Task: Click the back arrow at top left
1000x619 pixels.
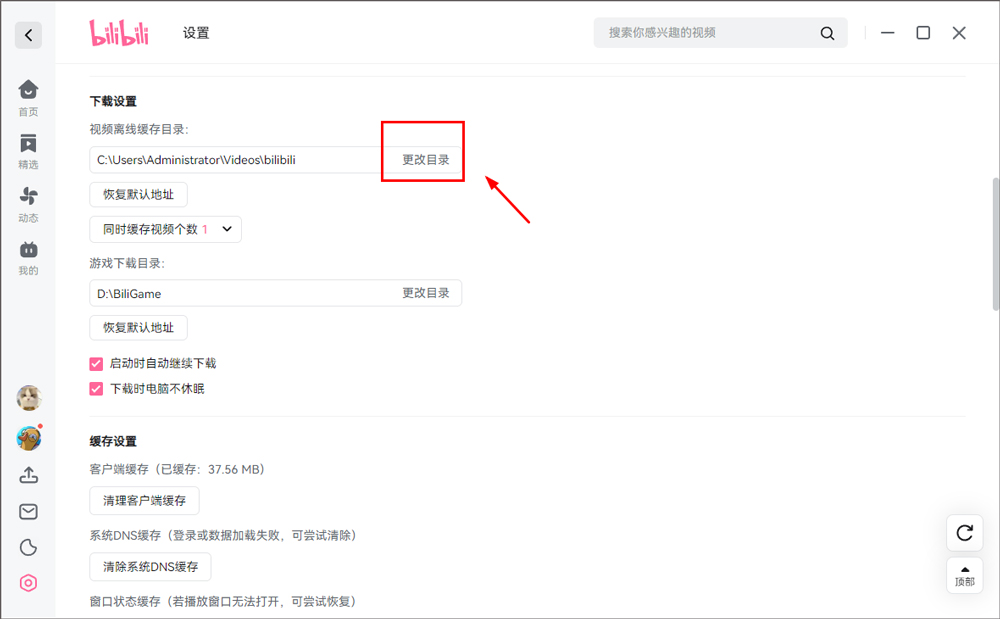Action: [x=28, y=35]
